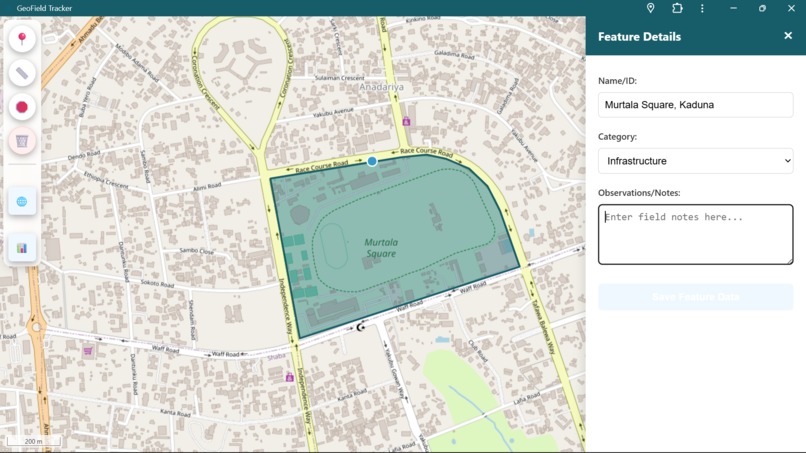Open the Category dropdown
Image resolution: width=806 pixels, height=453 pixels.
pyautogui.click(x=695, y=161)
